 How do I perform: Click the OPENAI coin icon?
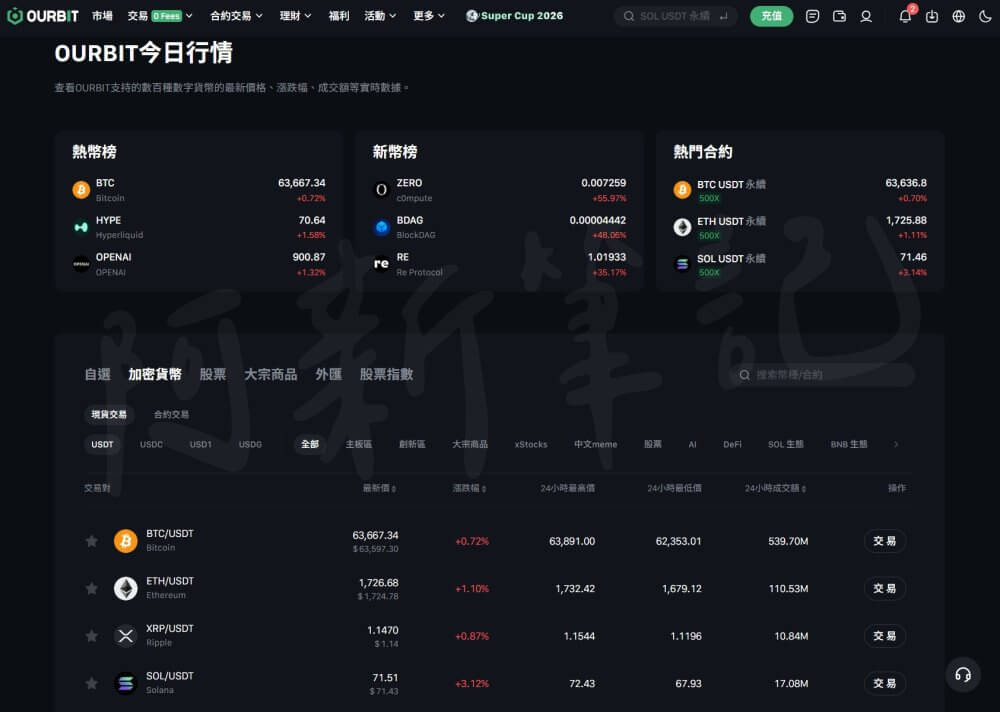(x=81, y=264)
